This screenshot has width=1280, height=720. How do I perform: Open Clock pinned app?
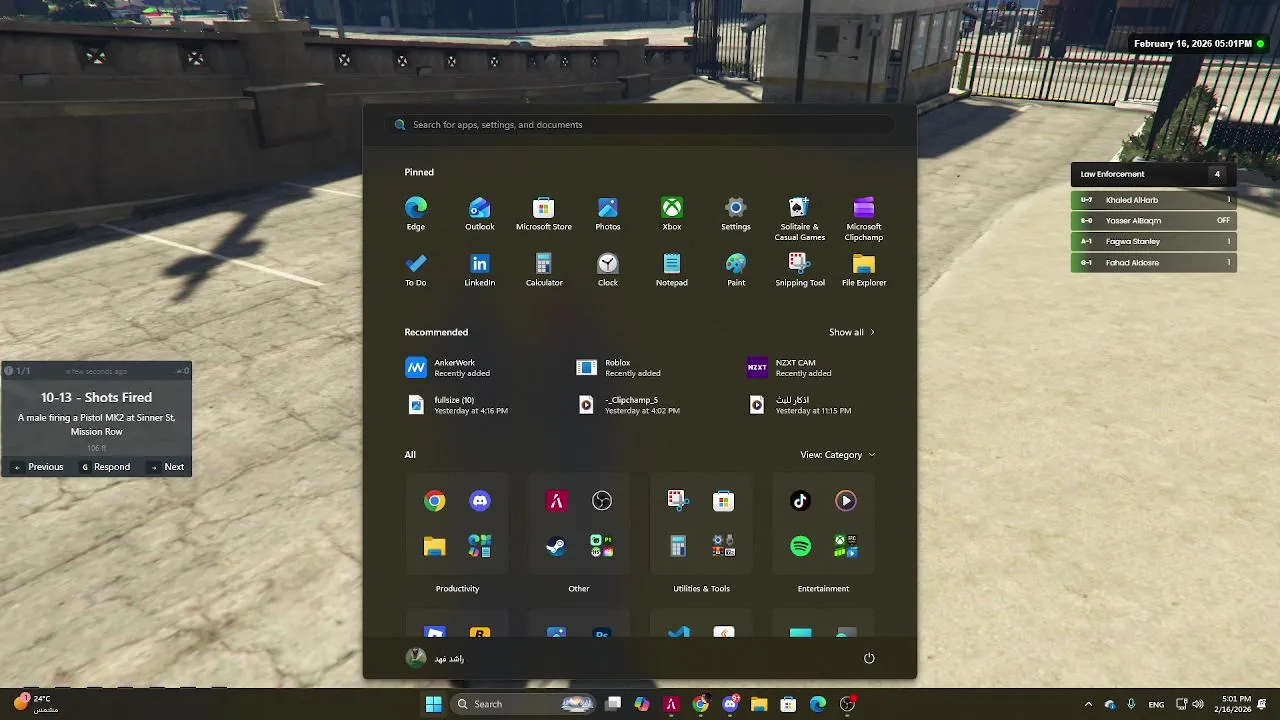click(x=608, y=269)
